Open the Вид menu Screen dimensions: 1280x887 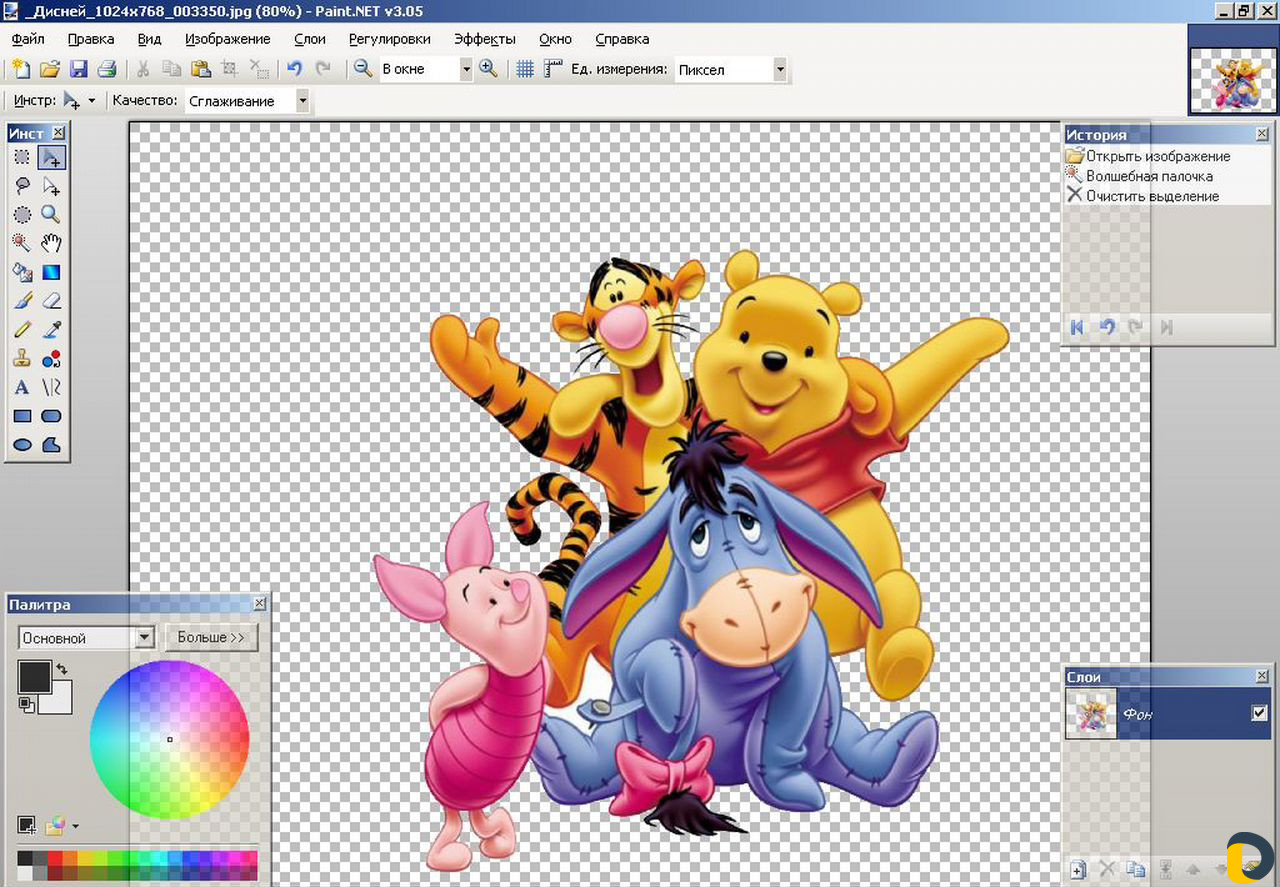pyautogui.click(x=149, y=39)
